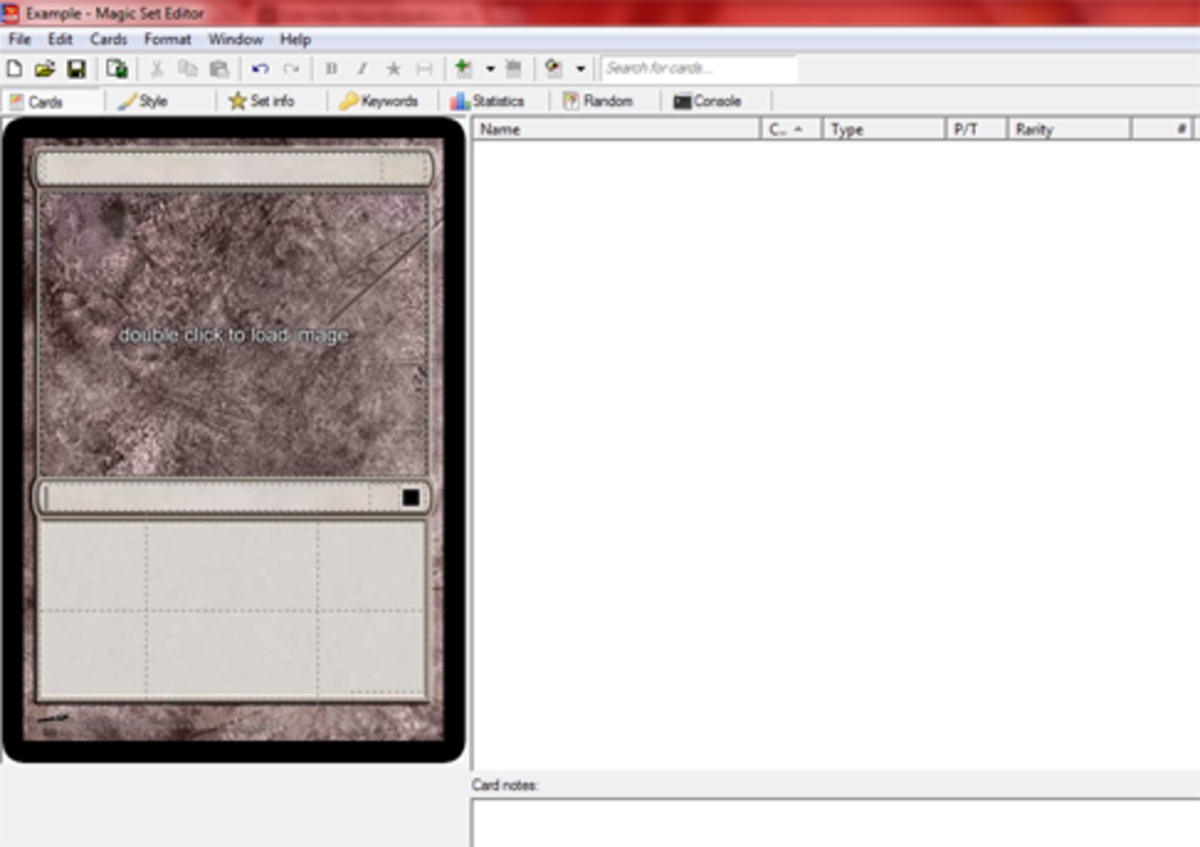Open a set with the folder icon

(x=44, y=69)
